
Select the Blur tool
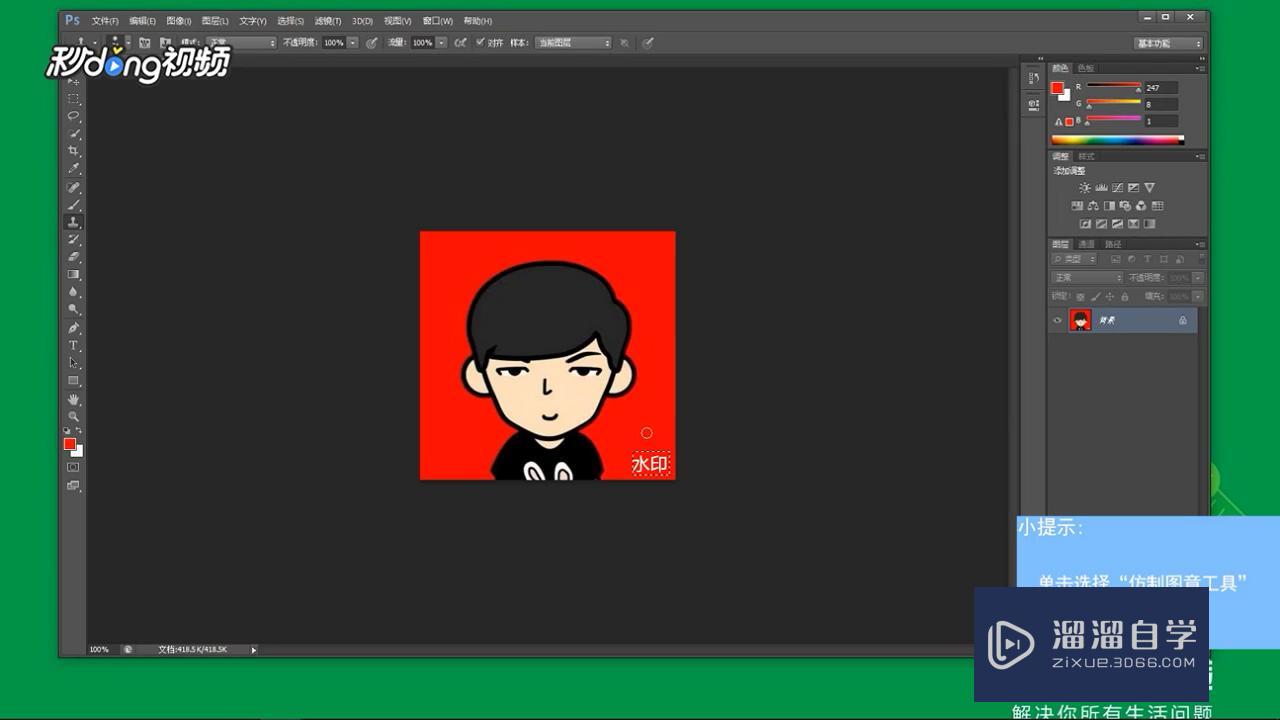(73, 292)
